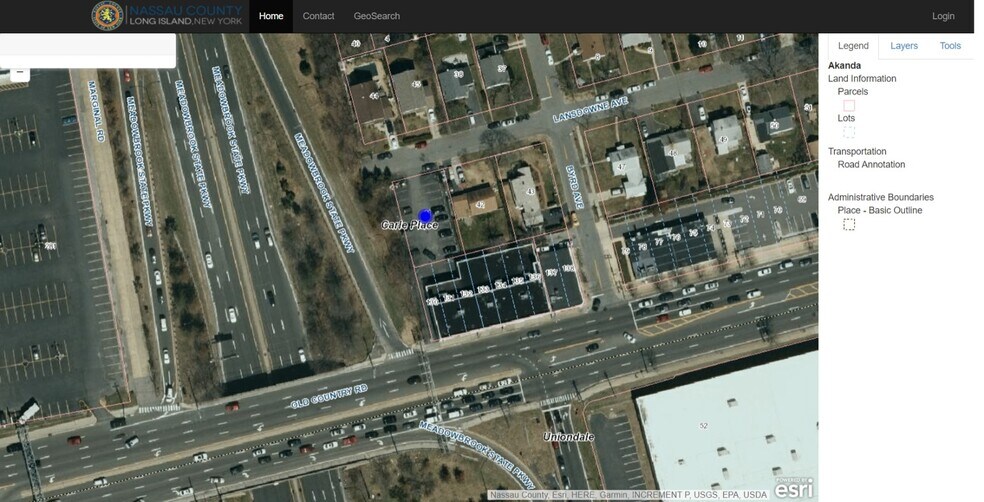Click the Login link

coord(943,16)
